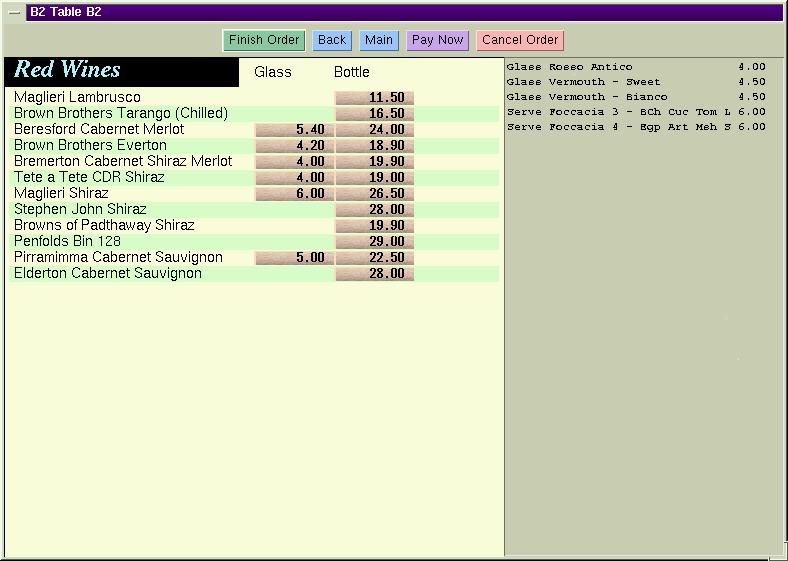The width and height of the screenshot is (788, 561).
Task: Return to the Main menu
Action: point(379,40)
